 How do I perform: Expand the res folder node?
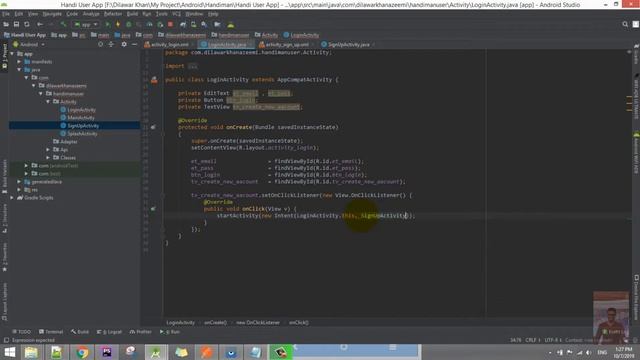(x=19, y=189)
